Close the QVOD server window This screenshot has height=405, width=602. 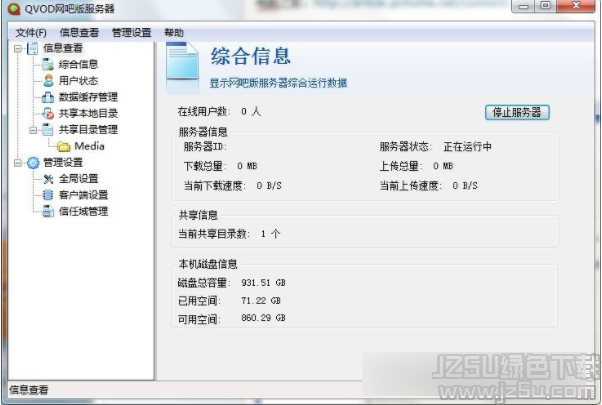point(576,7)
